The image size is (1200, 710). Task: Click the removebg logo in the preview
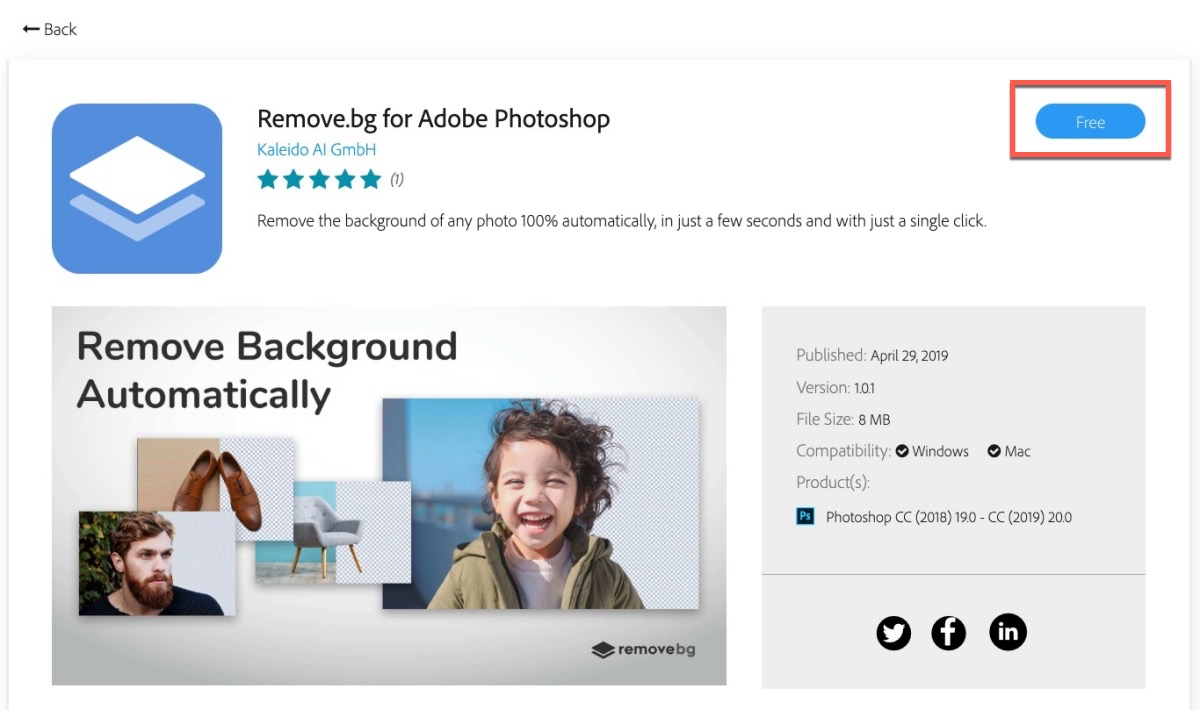(x=644, y=649)
